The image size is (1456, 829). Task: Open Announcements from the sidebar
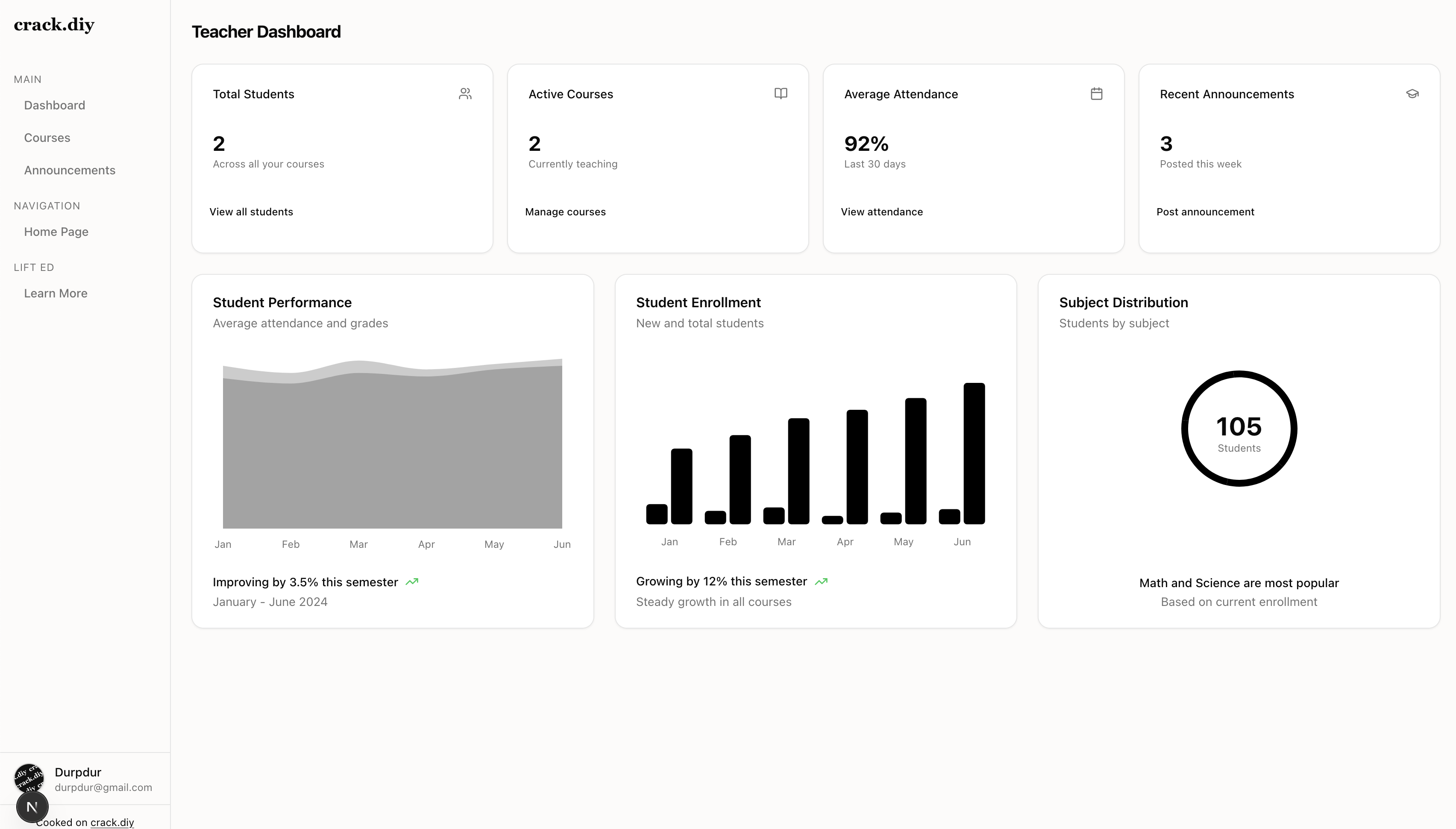click(x=70, y=170)
